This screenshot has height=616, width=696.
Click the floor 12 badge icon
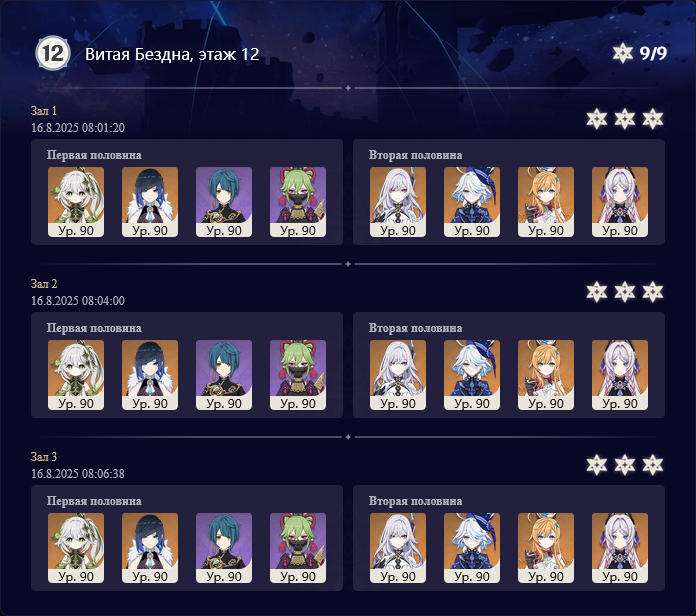tap(53, 53)
